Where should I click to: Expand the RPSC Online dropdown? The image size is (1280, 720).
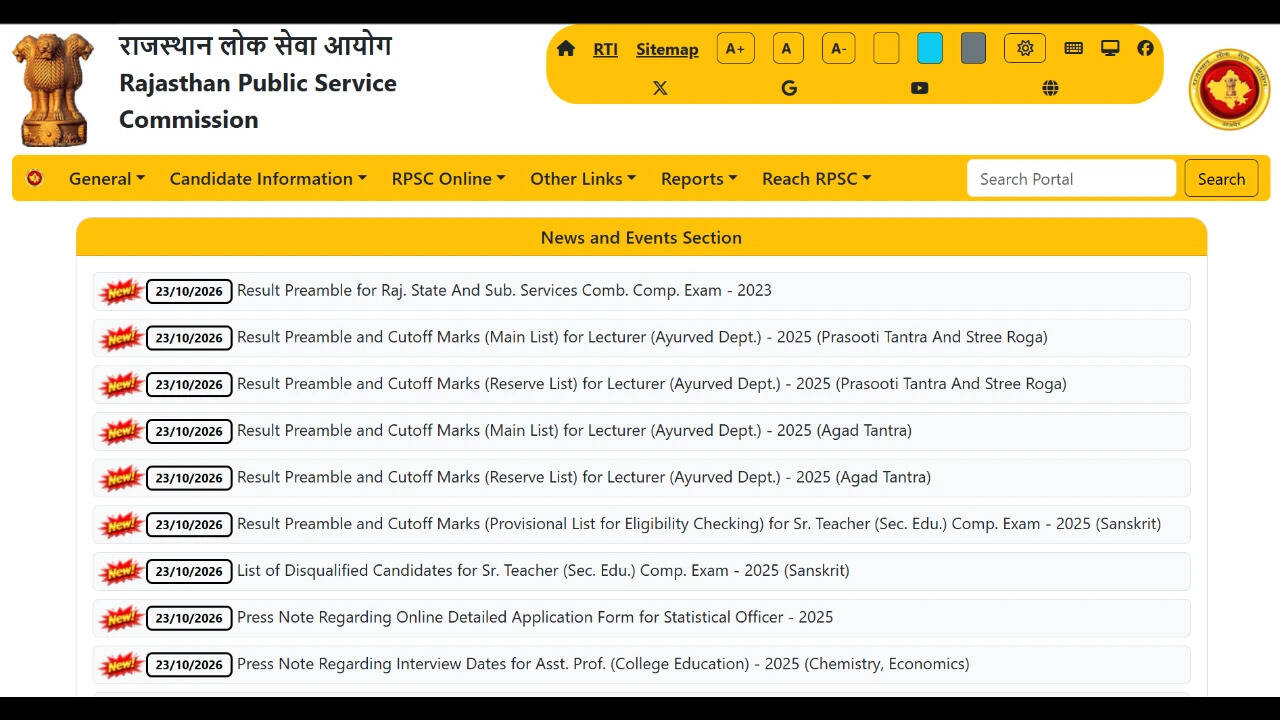click(x=448, y=179)
